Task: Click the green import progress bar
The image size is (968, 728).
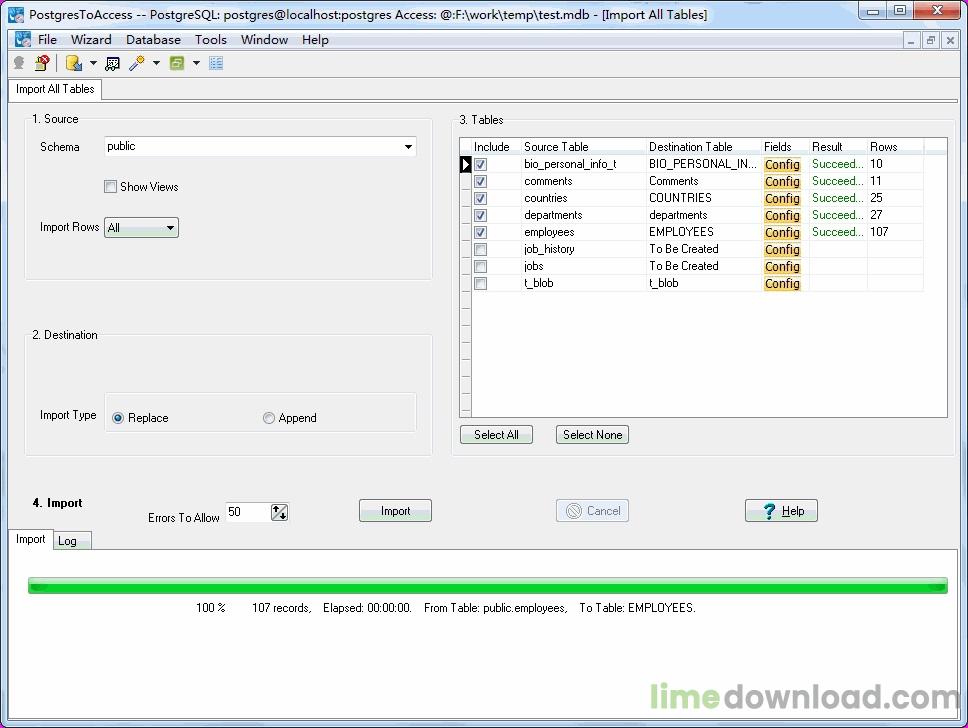Action: coord(487,586)
